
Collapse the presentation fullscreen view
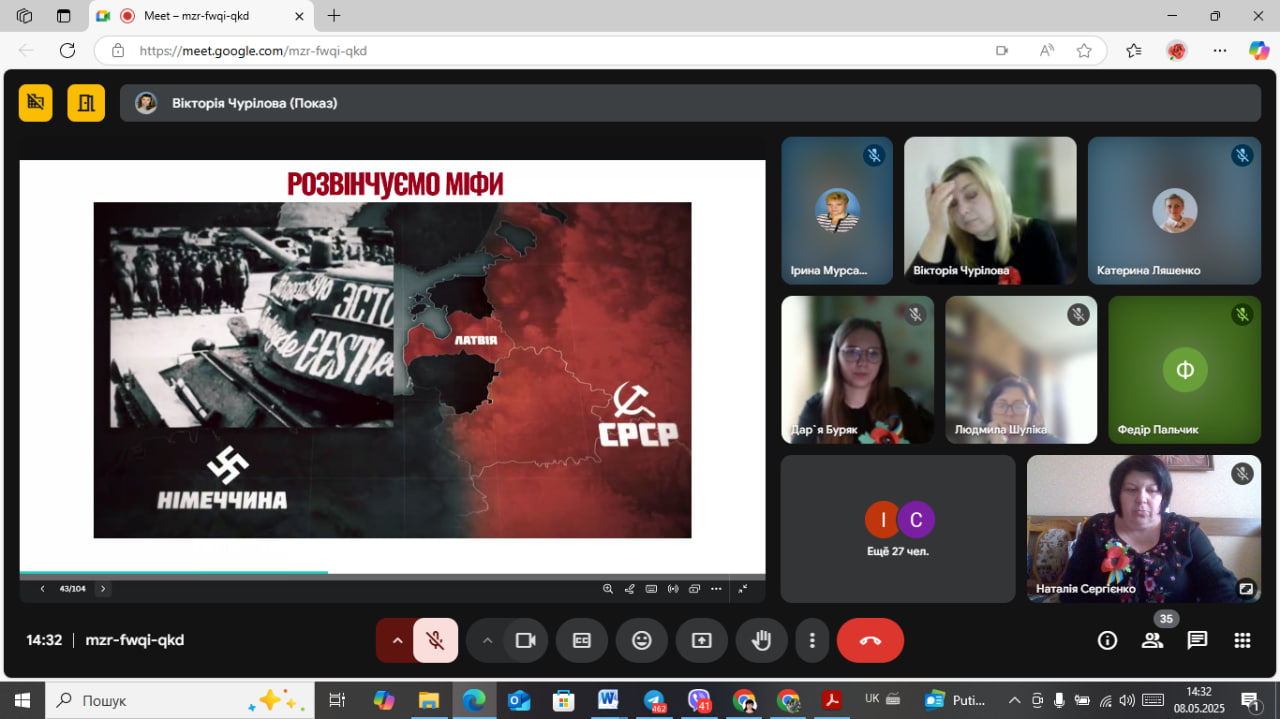click(743, 589)
